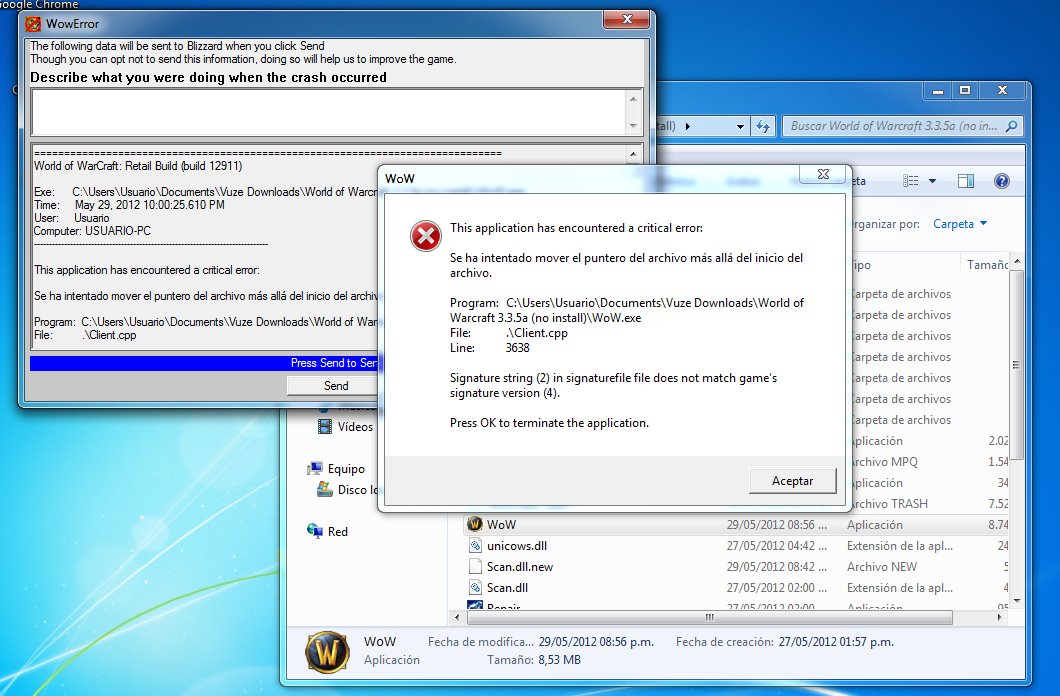The width and height of the screenshot is (1060, 696).
Task: Click 'Tamaño: 8,53 MB' in the details pane
Action: pyautogui.click(x=533, y=660)
